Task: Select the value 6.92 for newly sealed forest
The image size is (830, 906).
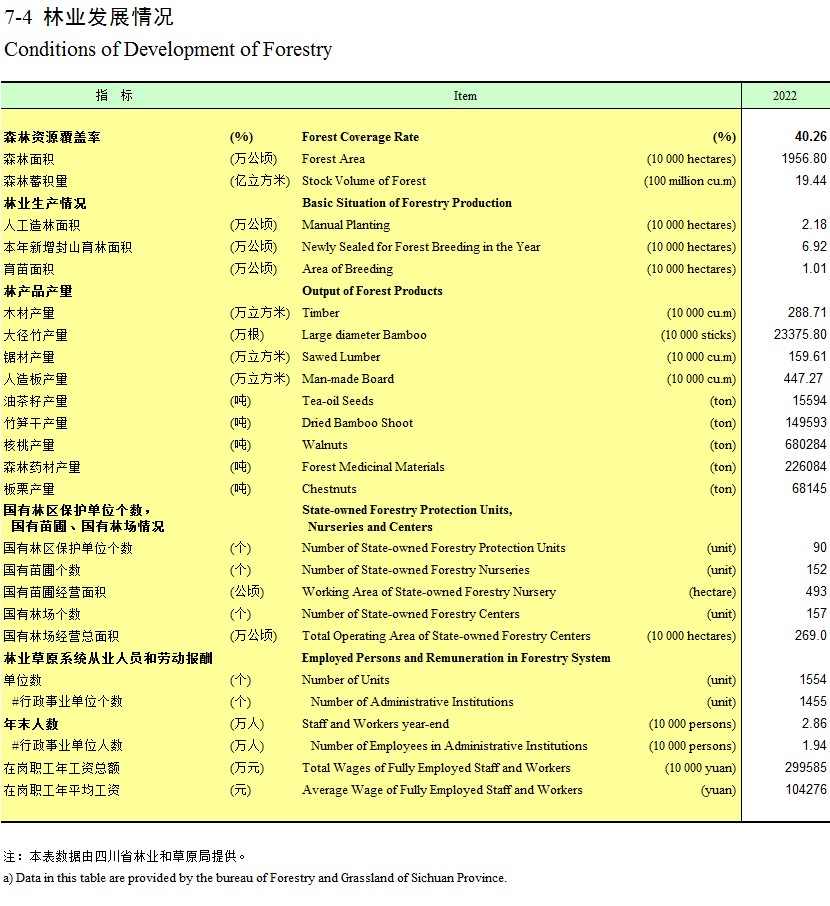Action: coord(814,246)
